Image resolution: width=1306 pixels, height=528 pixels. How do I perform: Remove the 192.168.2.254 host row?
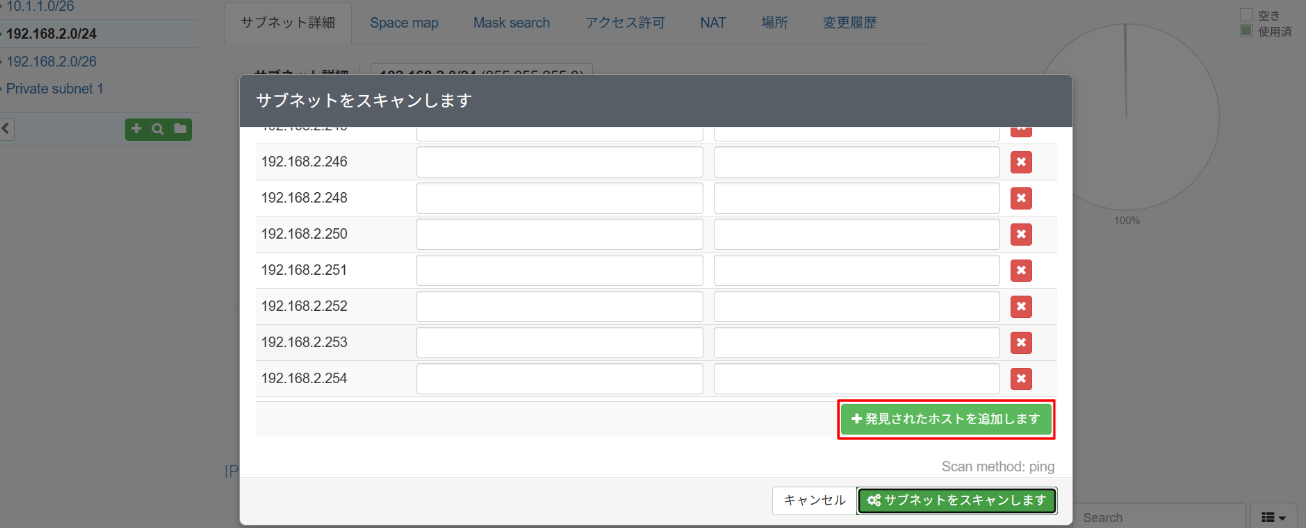pos(1021,378)
